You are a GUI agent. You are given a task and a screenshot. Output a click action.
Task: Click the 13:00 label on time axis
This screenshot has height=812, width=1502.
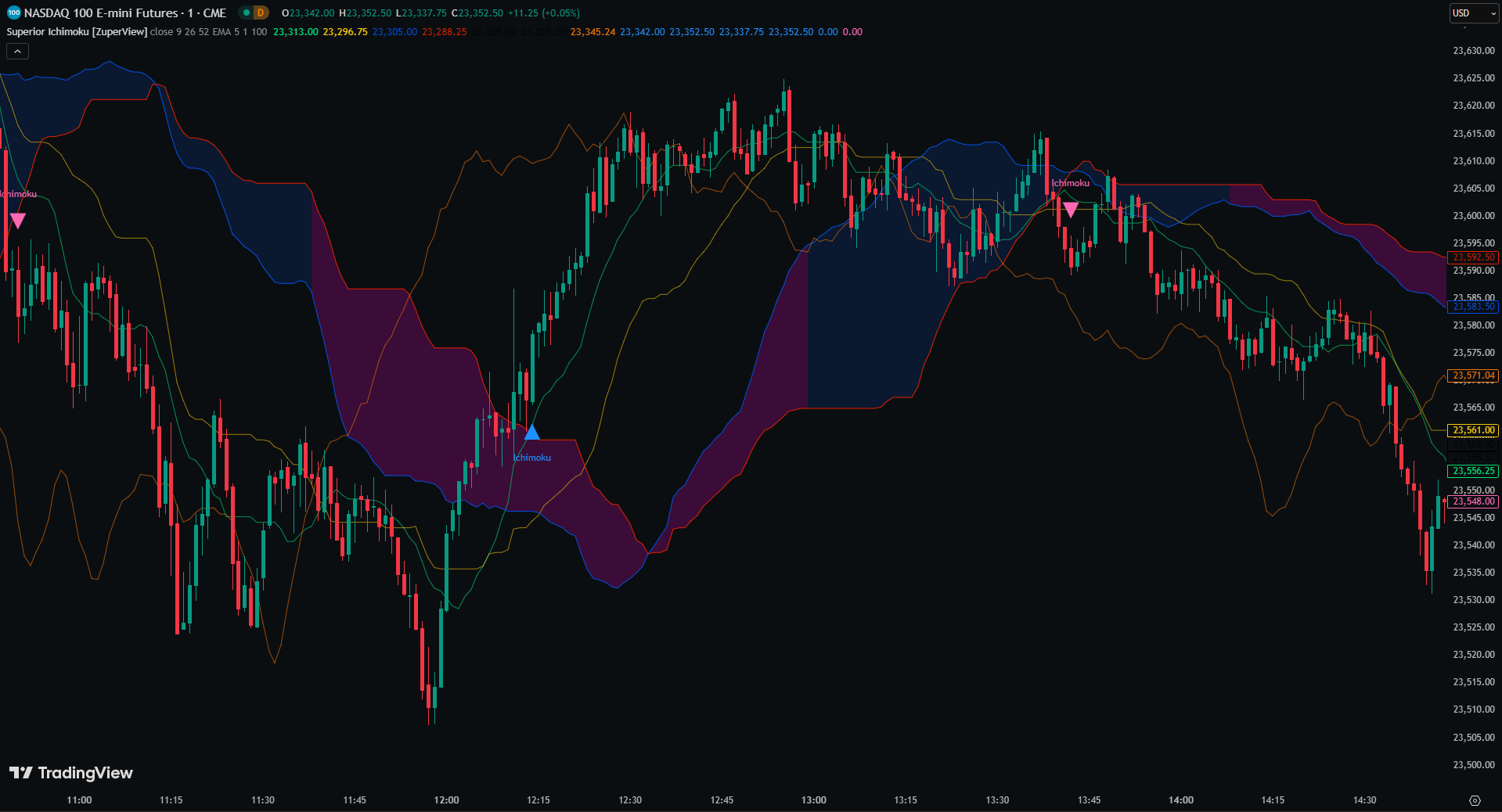click(x=813, y=800)
